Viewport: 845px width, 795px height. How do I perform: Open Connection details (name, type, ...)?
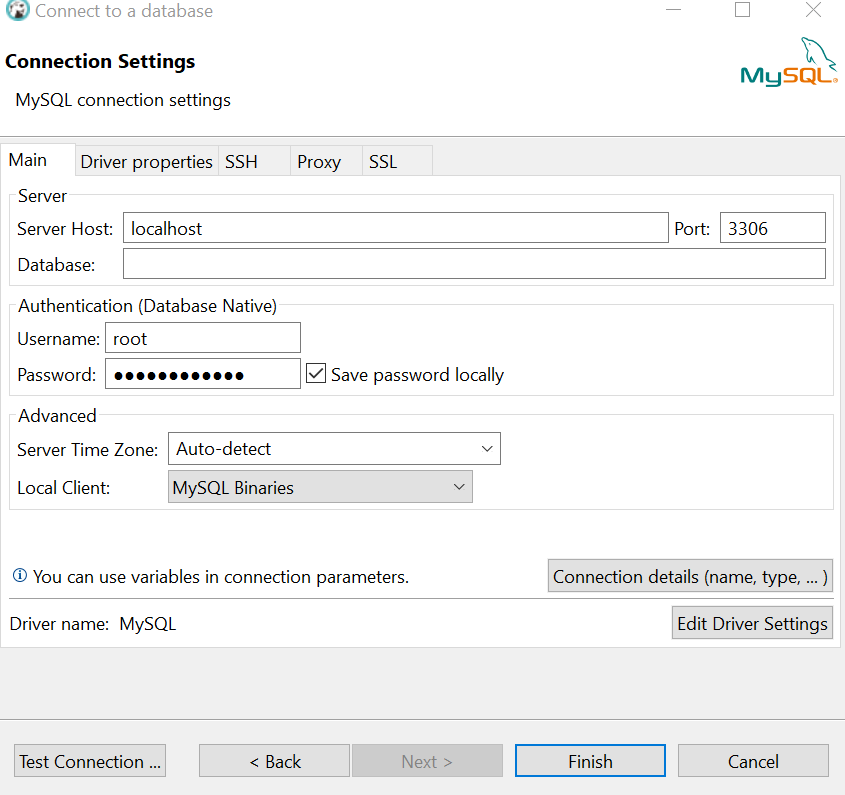(x=690, y=576)
